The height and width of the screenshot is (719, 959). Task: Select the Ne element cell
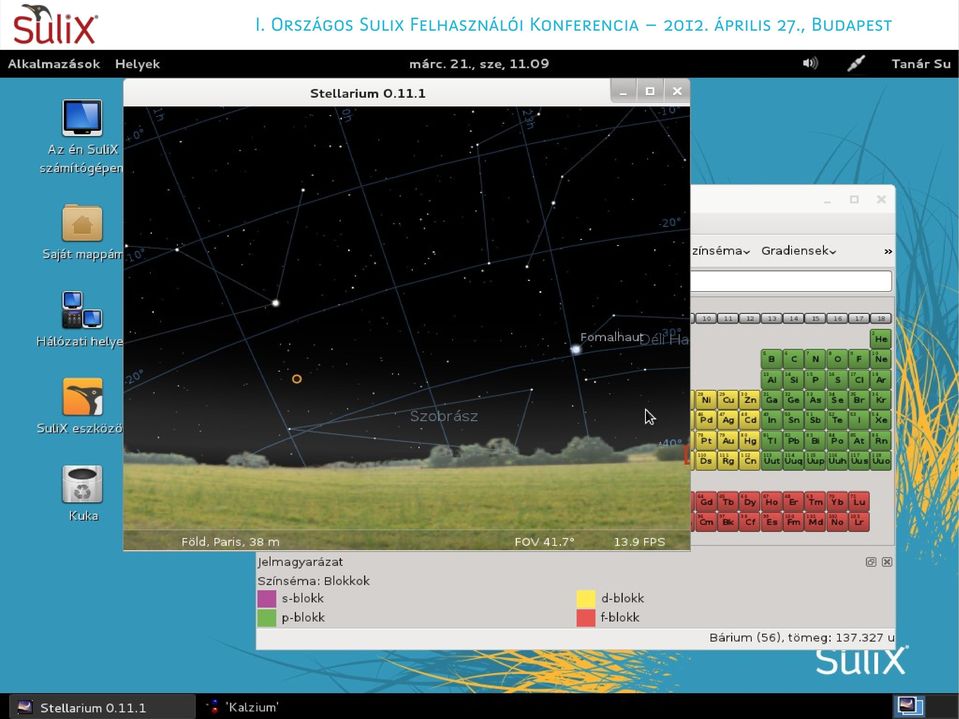[881, 359]
